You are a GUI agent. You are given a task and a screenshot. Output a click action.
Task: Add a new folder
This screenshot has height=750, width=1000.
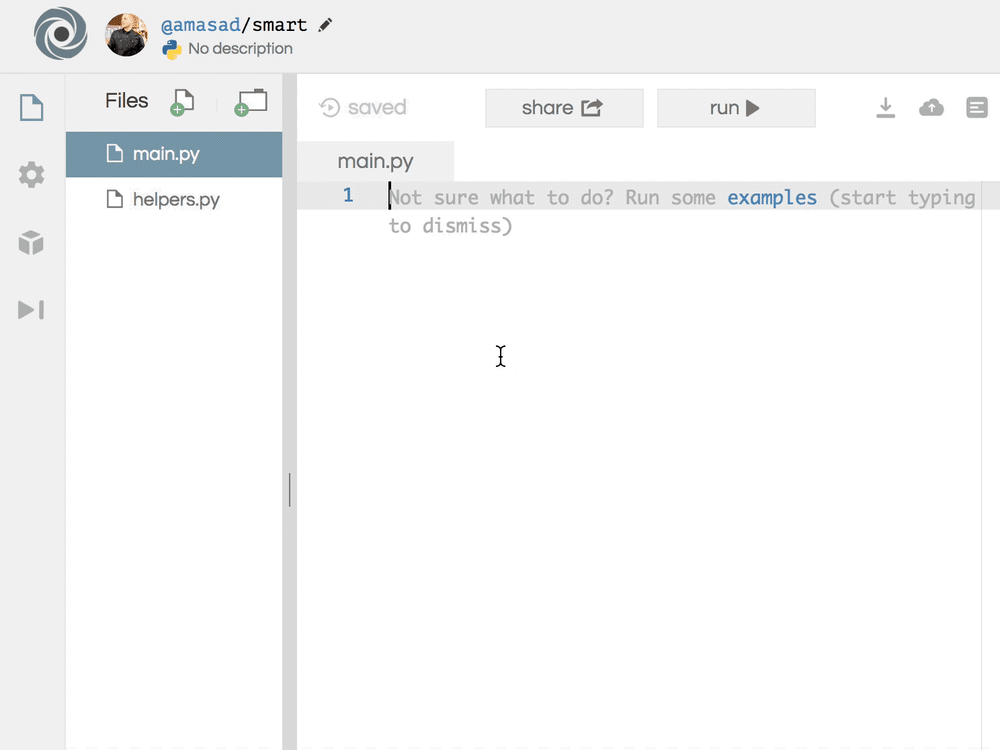[x=251, y=102]
